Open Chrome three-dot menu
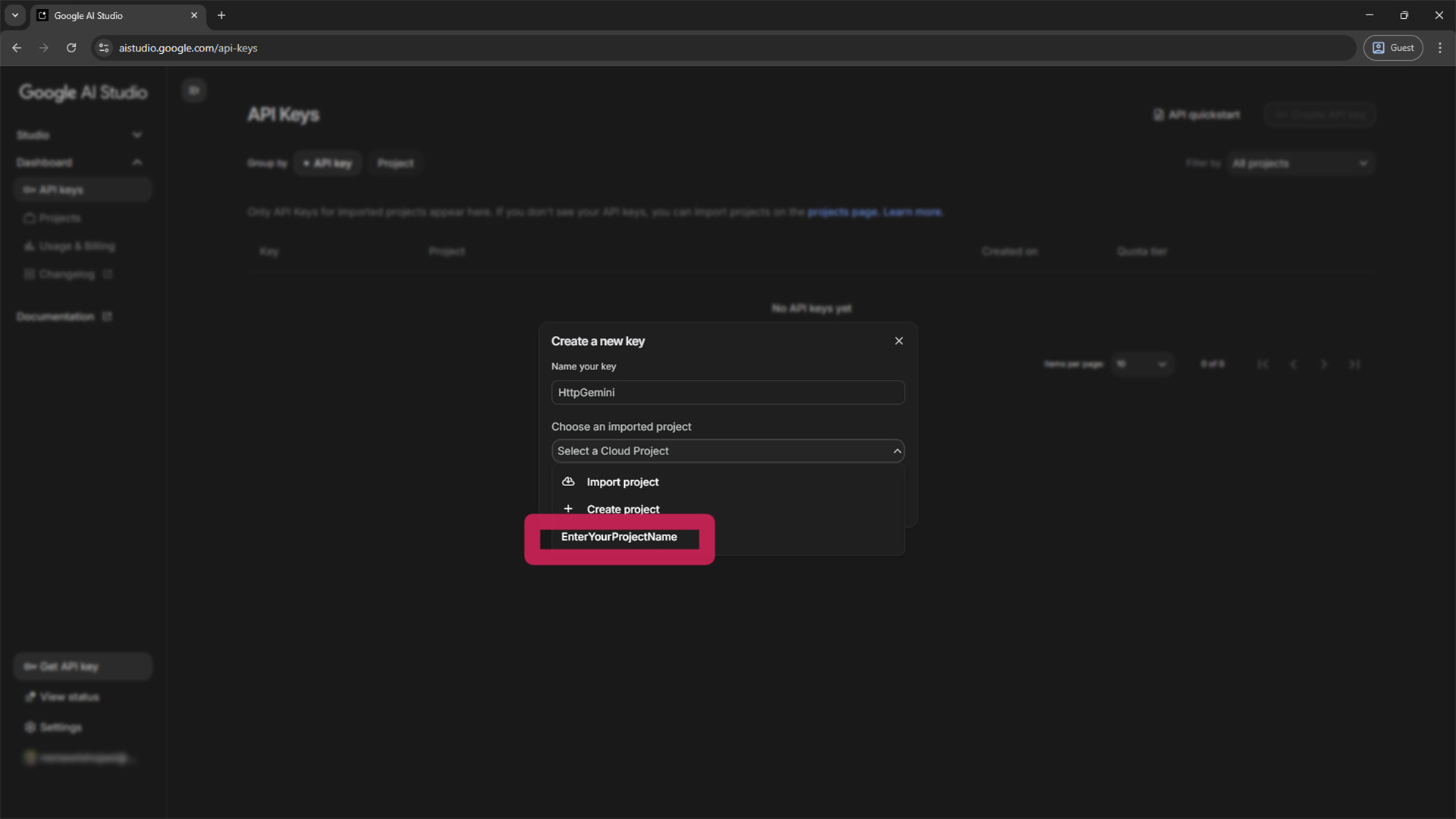The width and height of the screenshot is (1456, 819). point(1440,48)
